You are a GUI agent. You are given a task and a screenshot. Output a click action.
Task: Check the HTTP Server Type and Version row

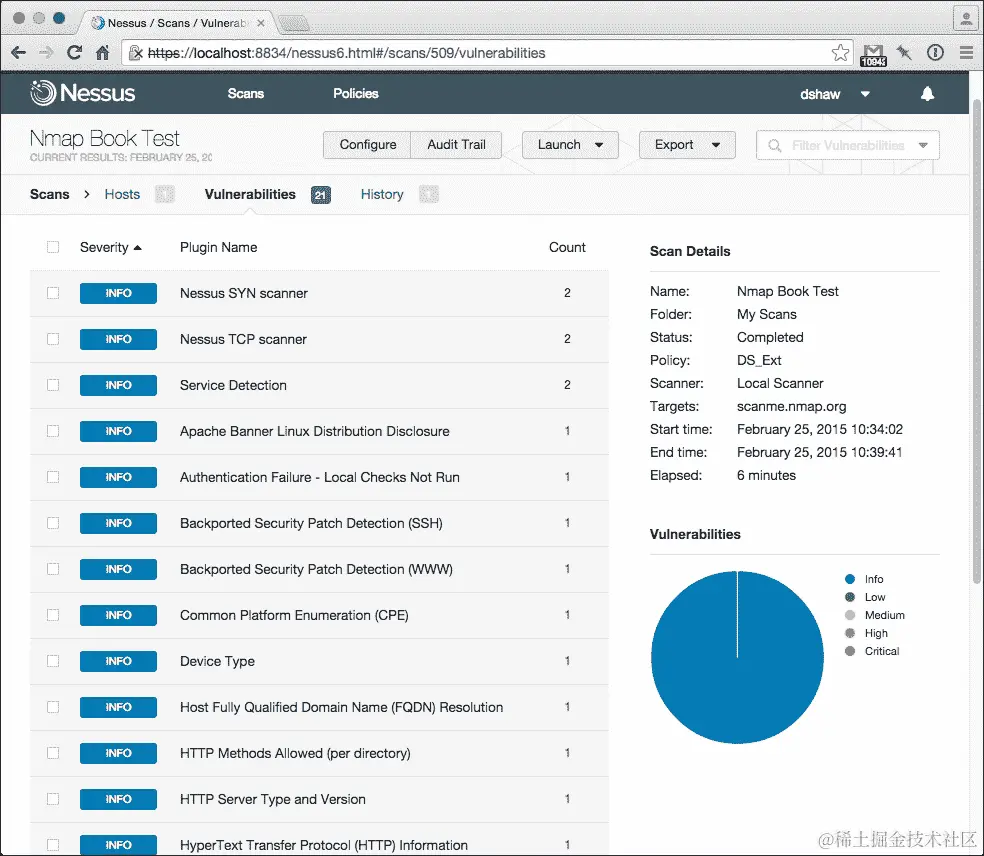click(x=53, y=799)
